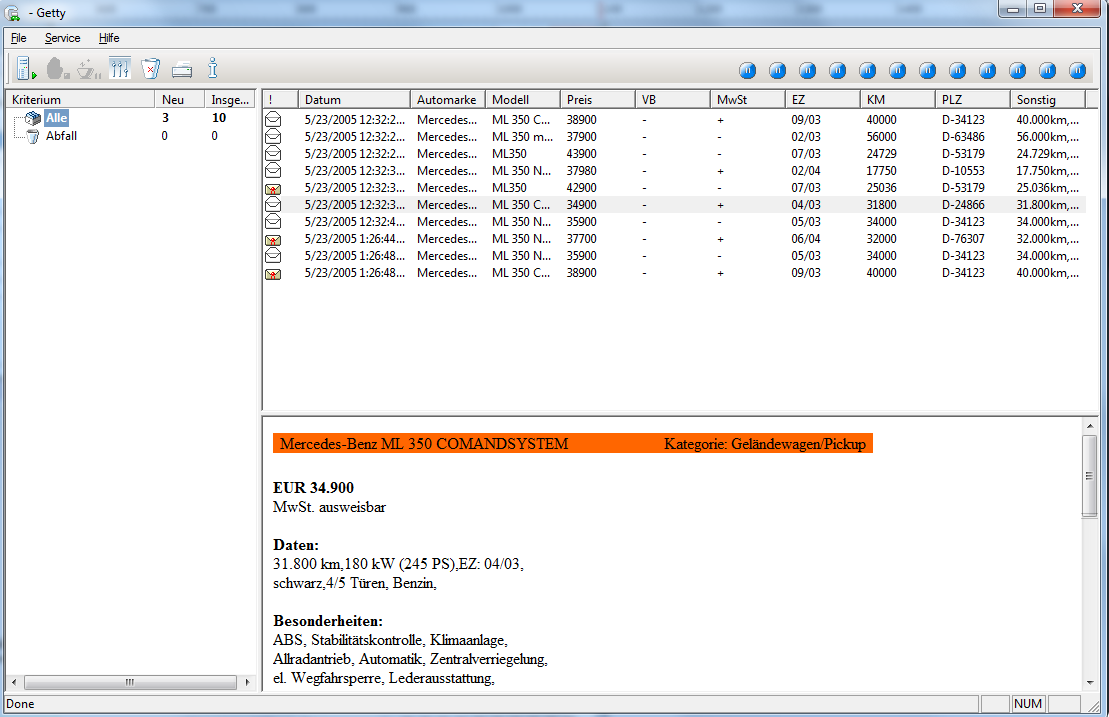Click the KM cell 17750
1109x717 pixels.
click(881, 170)
